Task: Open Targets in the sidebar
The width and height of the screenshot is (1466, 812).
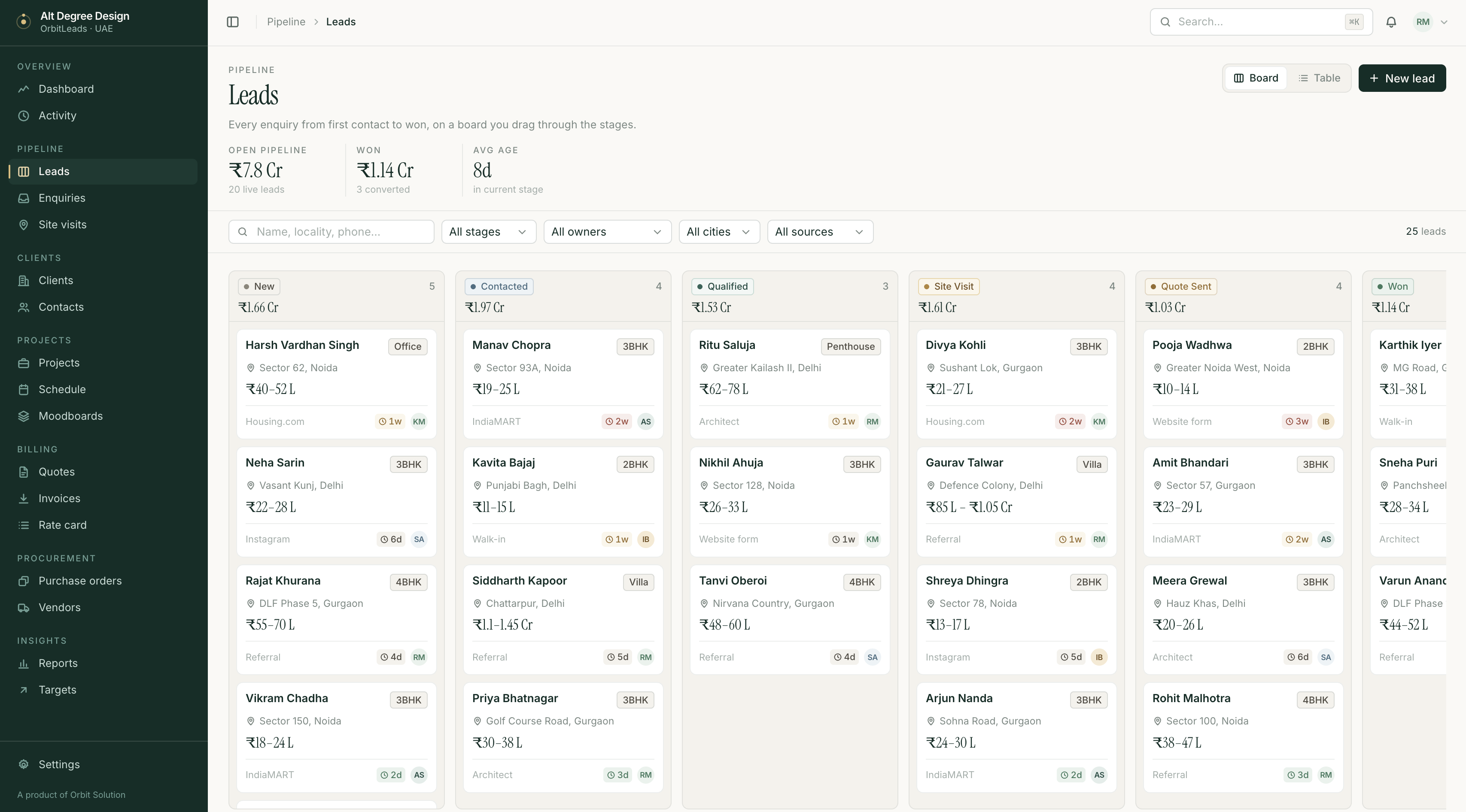Action: pyautogui.click(x=103, y=690)
